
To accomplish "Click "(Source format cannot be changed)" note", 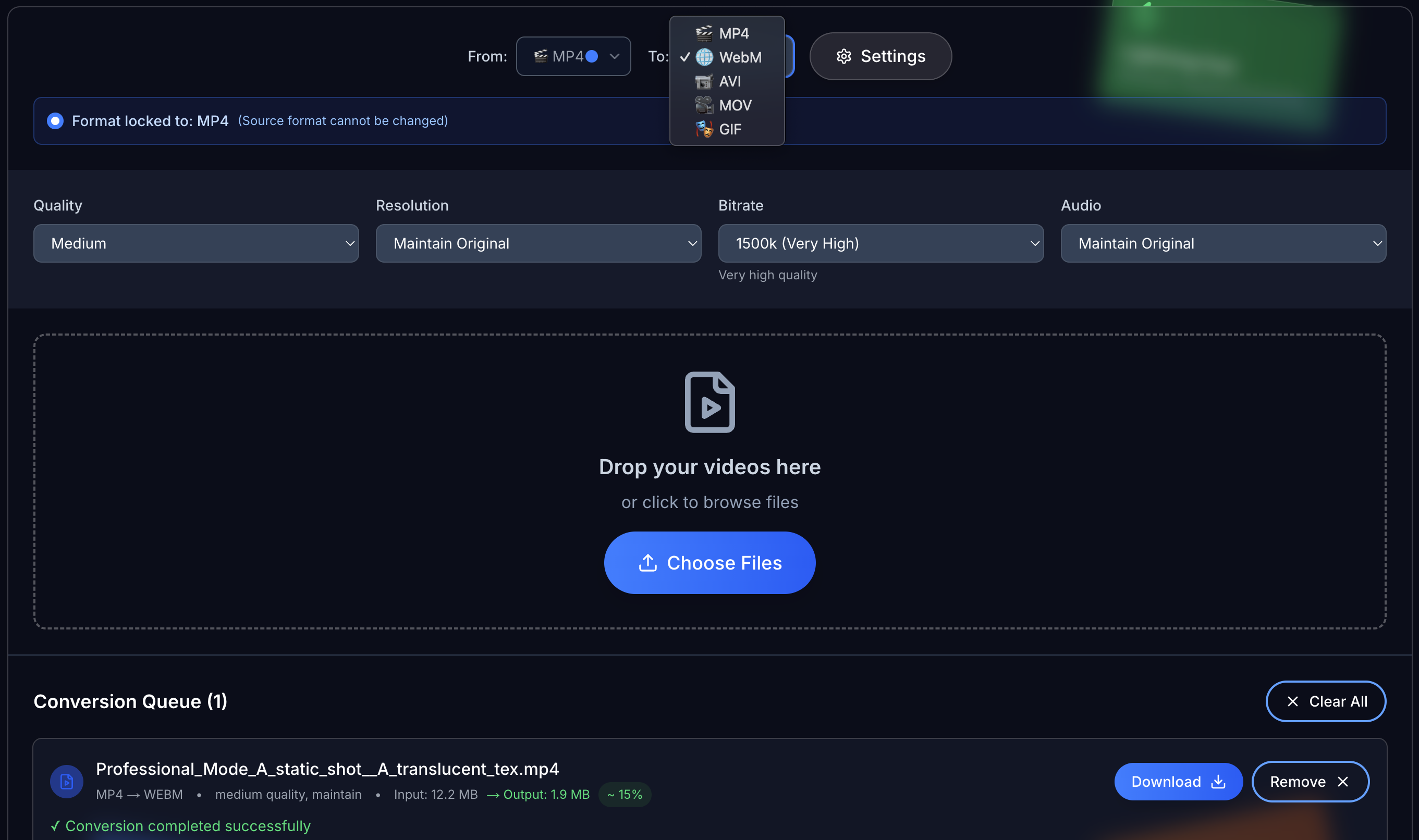I will [342, 121].
